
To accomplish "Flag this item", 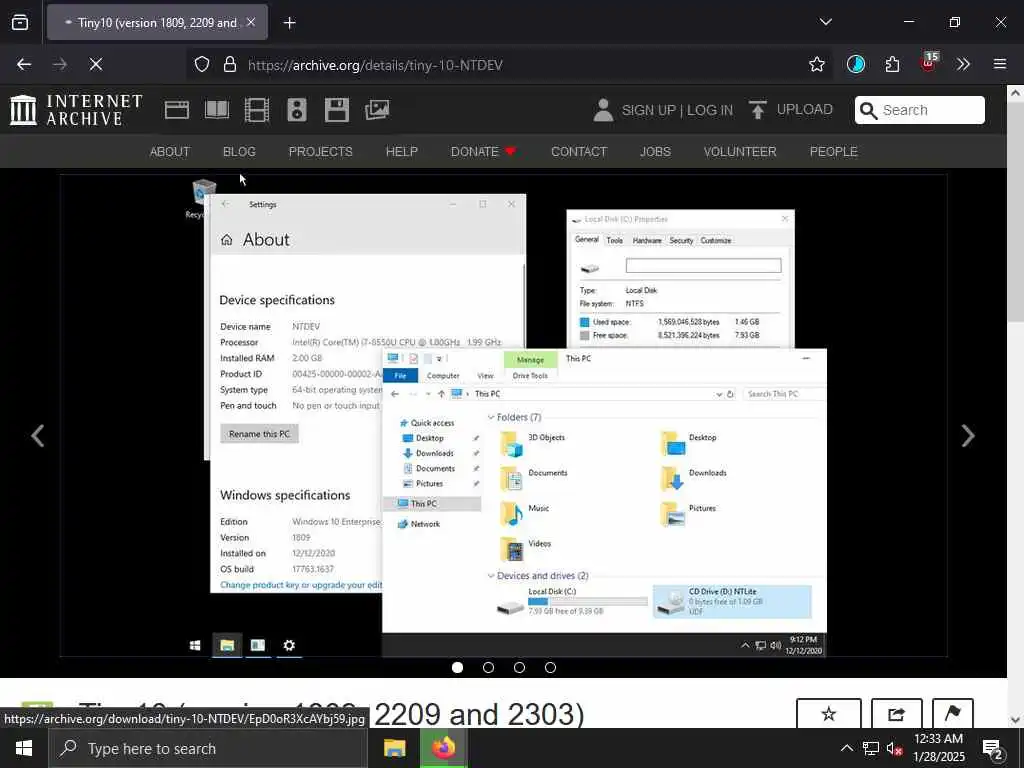I will coord(952,713).
